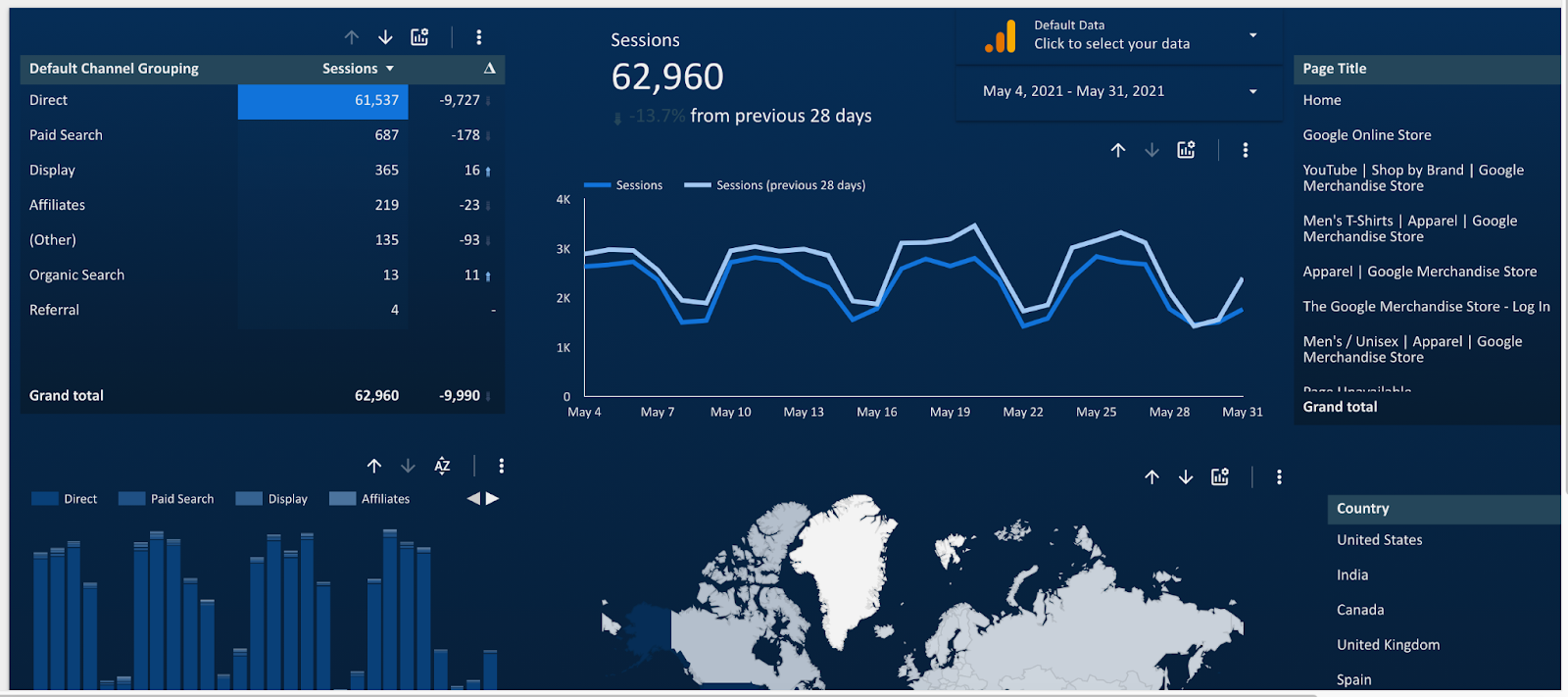
Task: Click drill down arrow above world map
Action: (x=1186, y=477)
